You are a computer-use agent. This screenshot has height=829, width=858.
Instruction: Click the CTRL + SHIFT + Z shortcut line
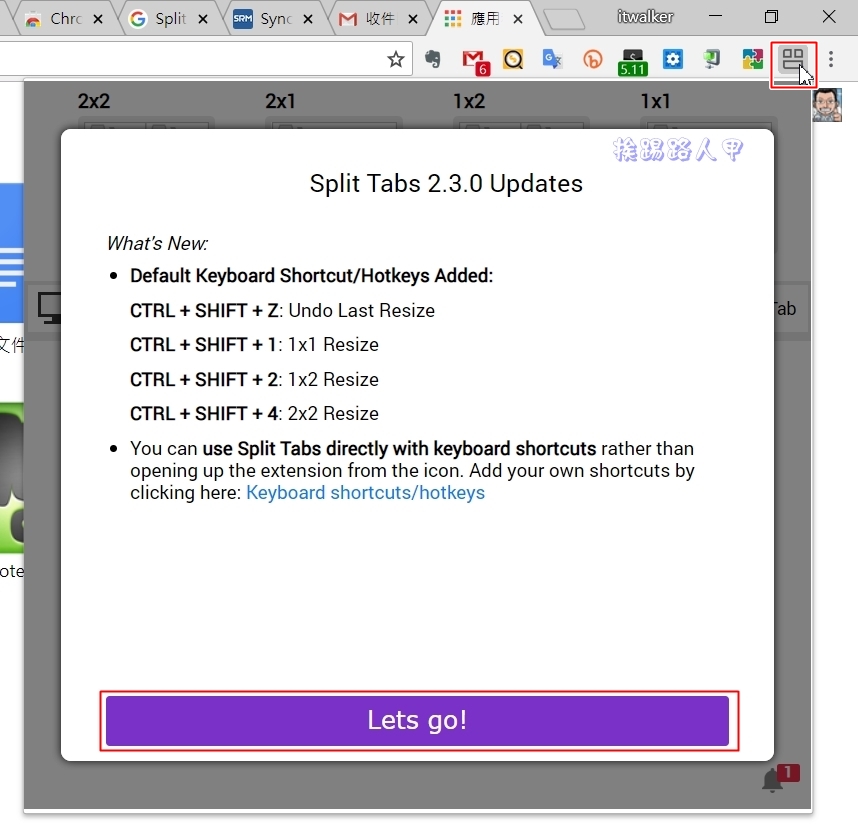[x=282, y=311]
